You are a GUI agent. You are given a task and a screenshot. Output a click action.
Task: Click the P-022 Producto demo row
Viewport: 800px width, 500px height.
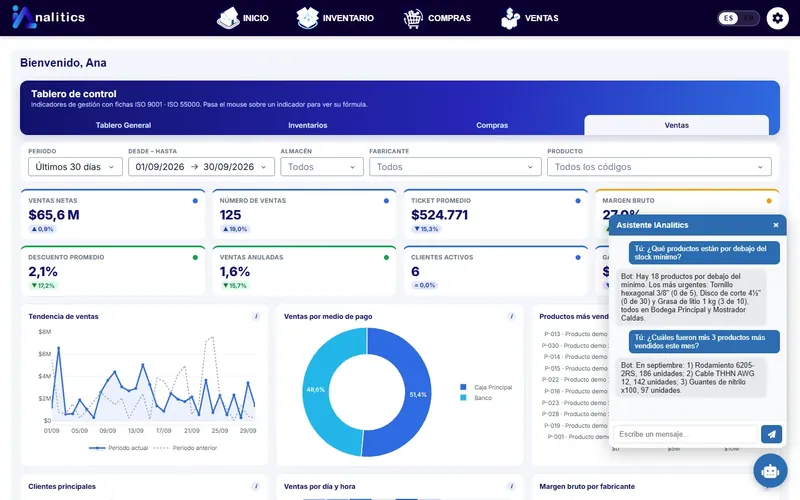pyautogui.click(x=574, y=380)
